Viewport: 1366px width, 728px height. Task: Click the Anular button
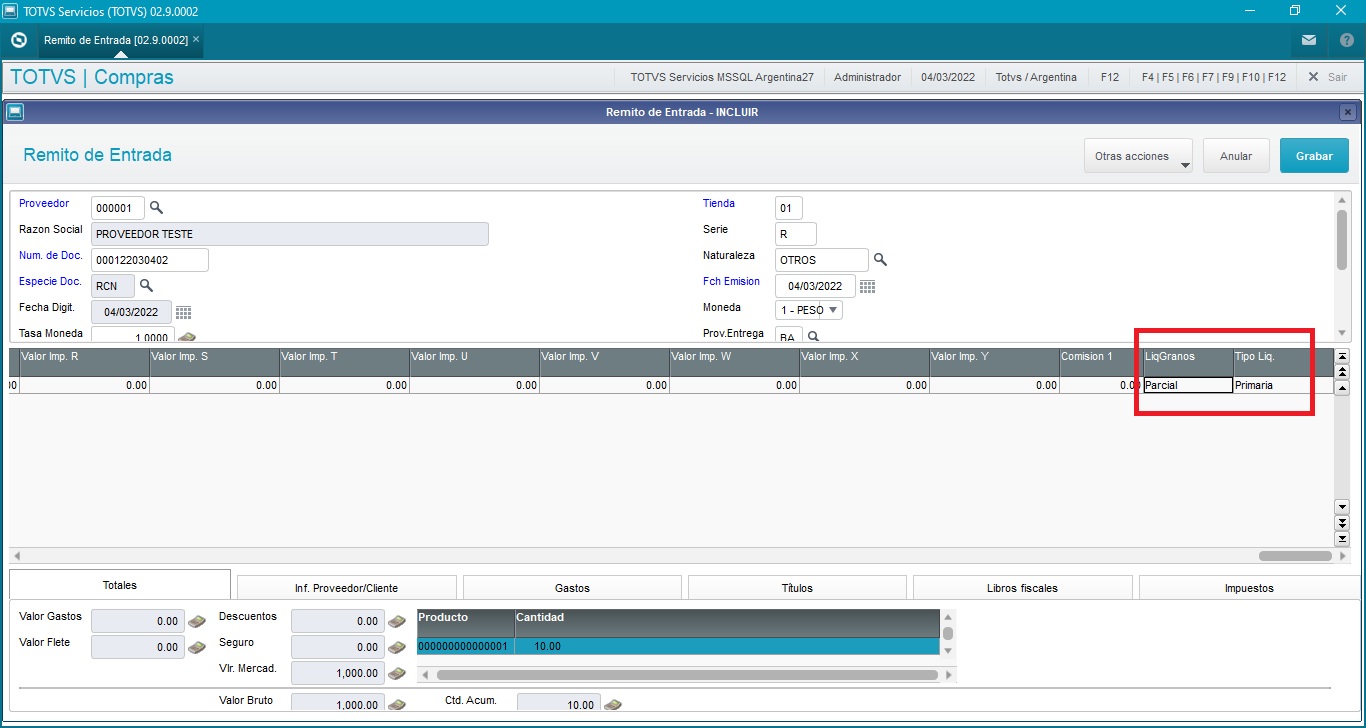pyautogui.click(x=1236, y=156)
